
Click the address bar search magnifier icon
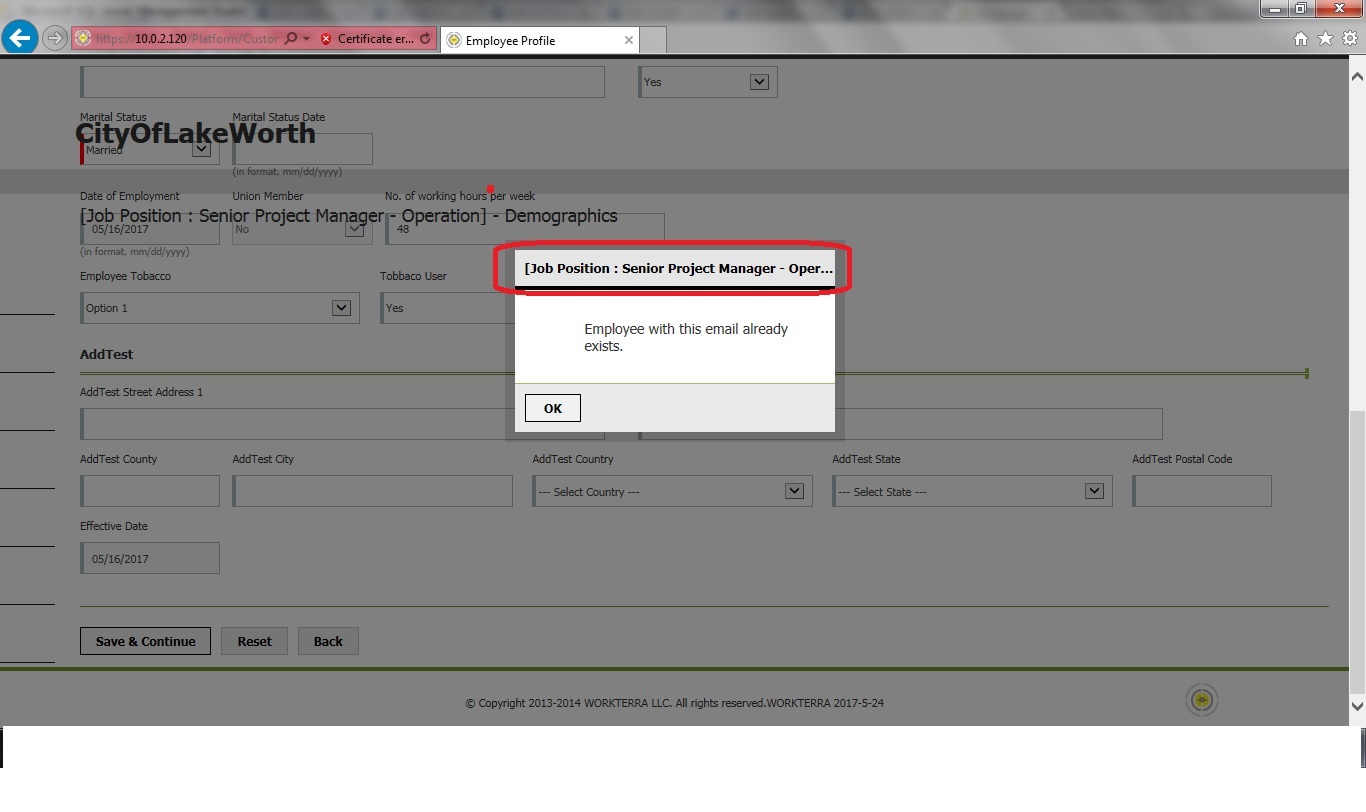[290, 39]
